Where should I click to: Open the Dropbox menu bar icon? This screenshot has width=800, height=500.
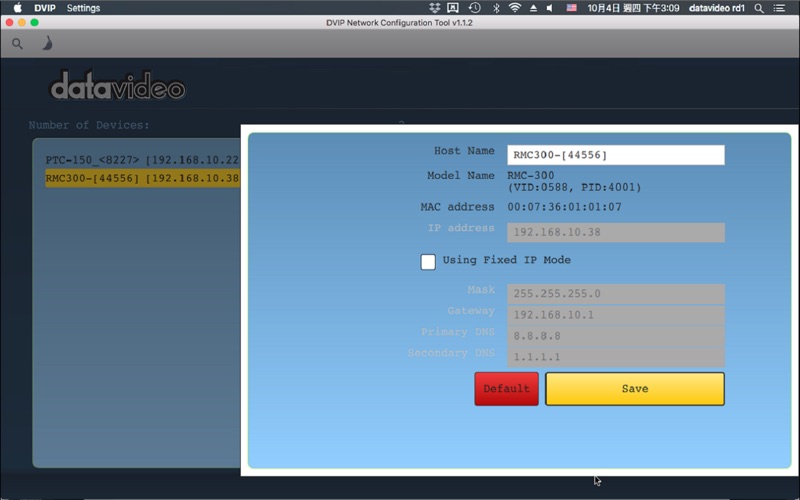[x=434, y=8]
